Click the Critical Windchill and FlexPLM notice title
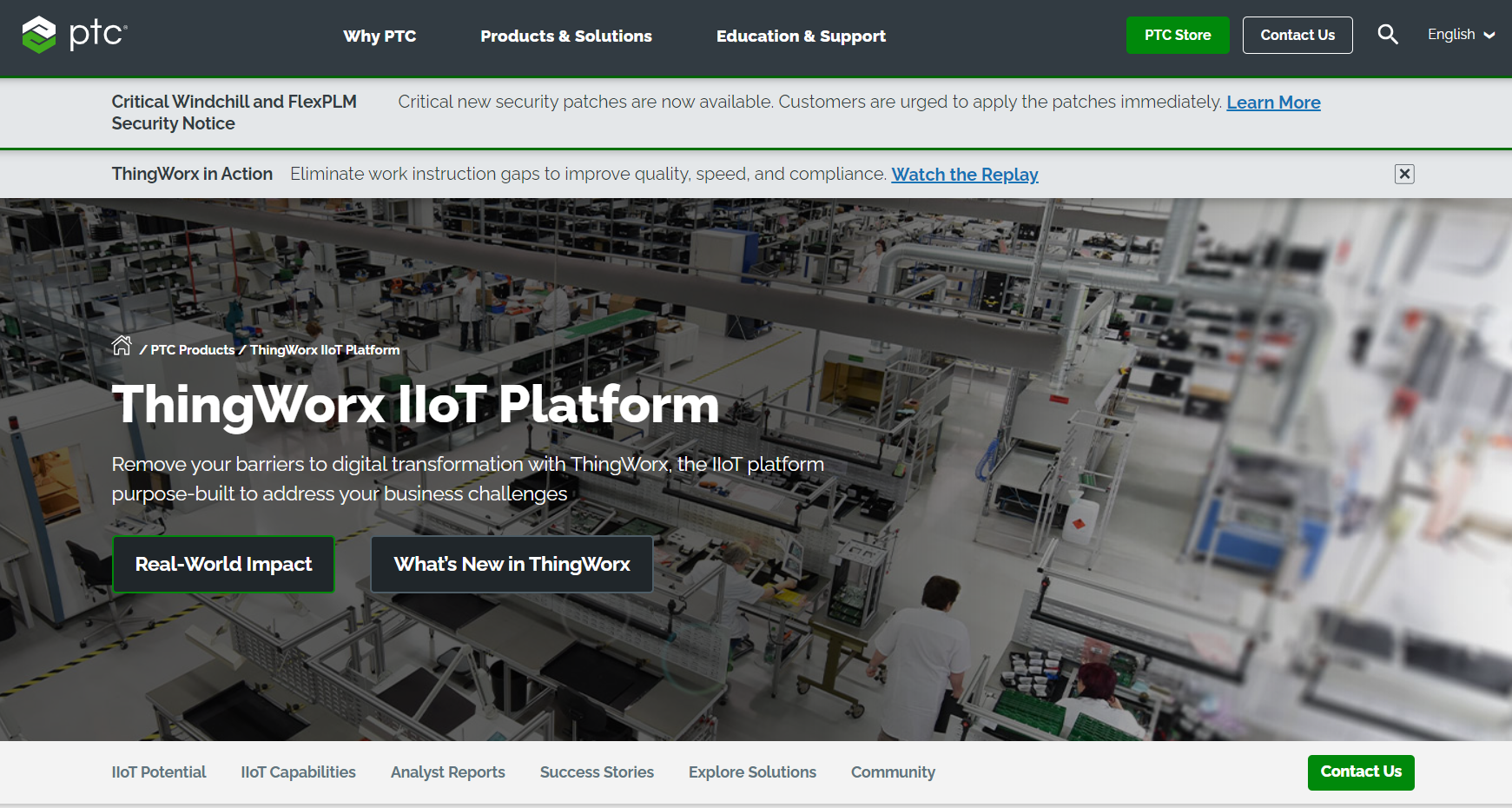This screenshot has height=808, width=1512. point(234,112)
